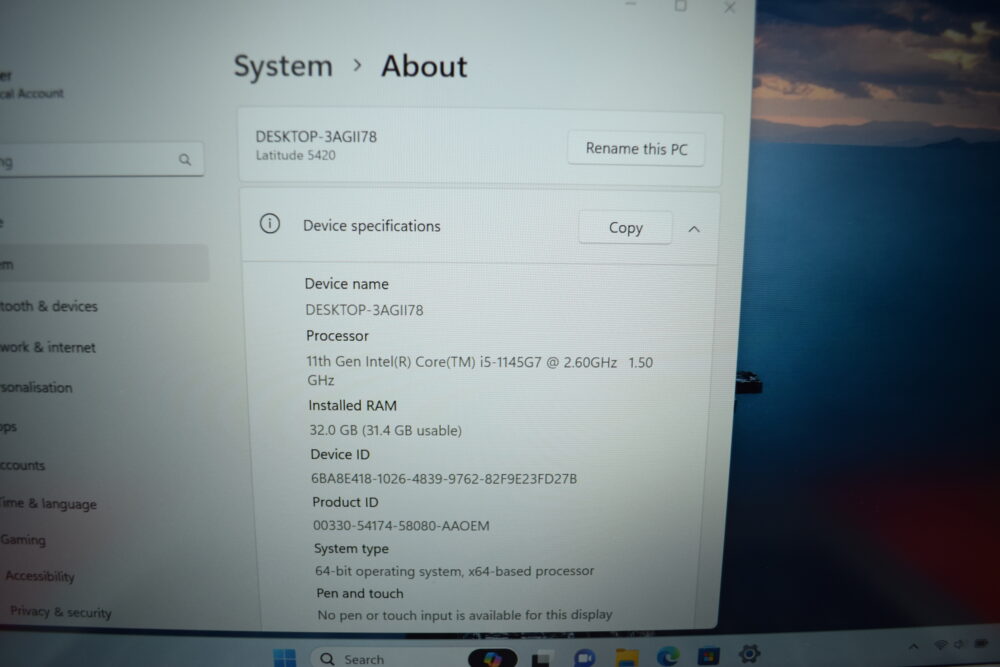Show hidden system tray icons
Image resolution: width=1000 pixels, height=667 pixels.
[x=913, y=647]
